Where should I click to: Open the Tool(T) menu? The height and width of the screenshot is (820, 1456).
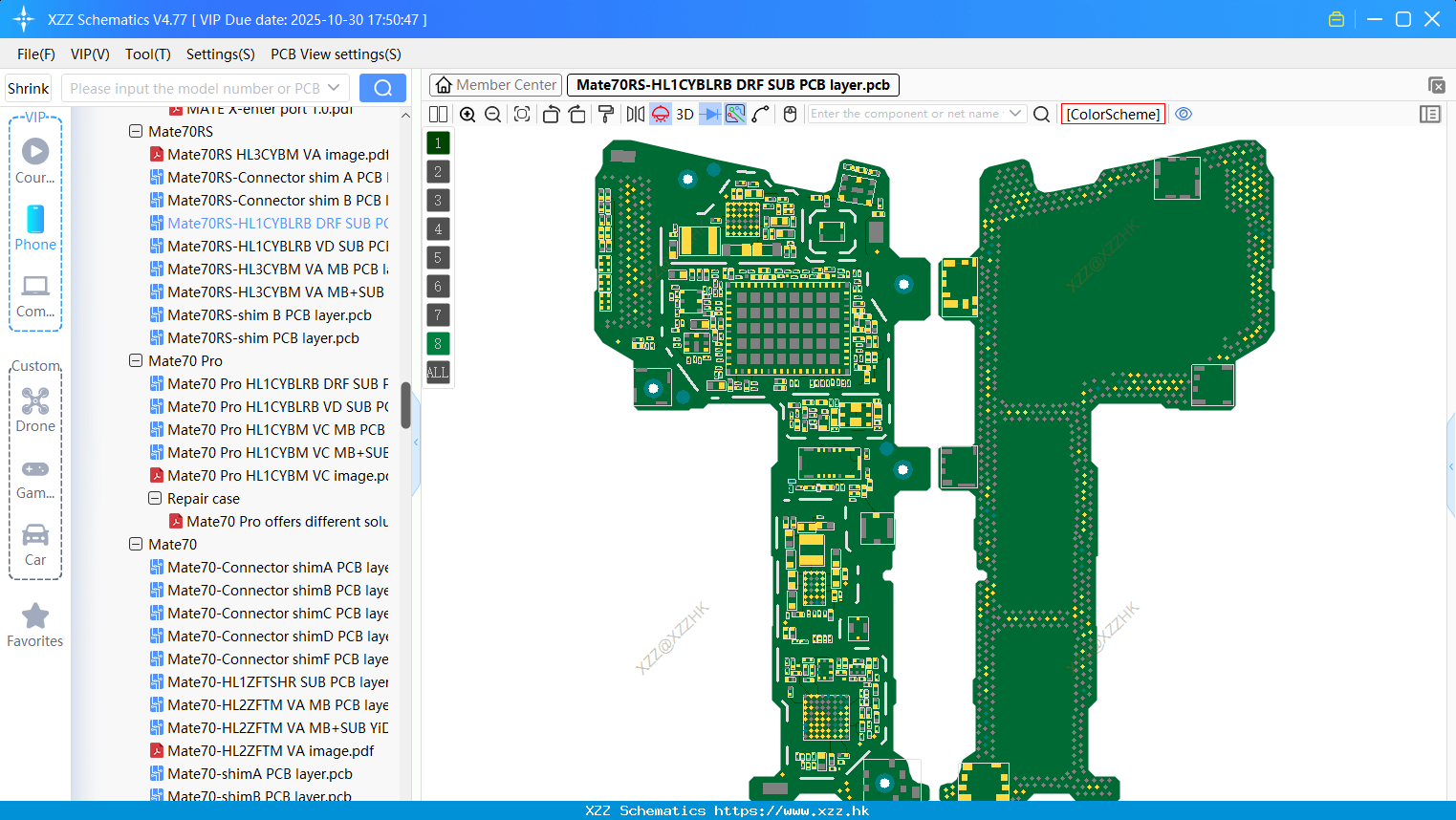click(148, 54)
